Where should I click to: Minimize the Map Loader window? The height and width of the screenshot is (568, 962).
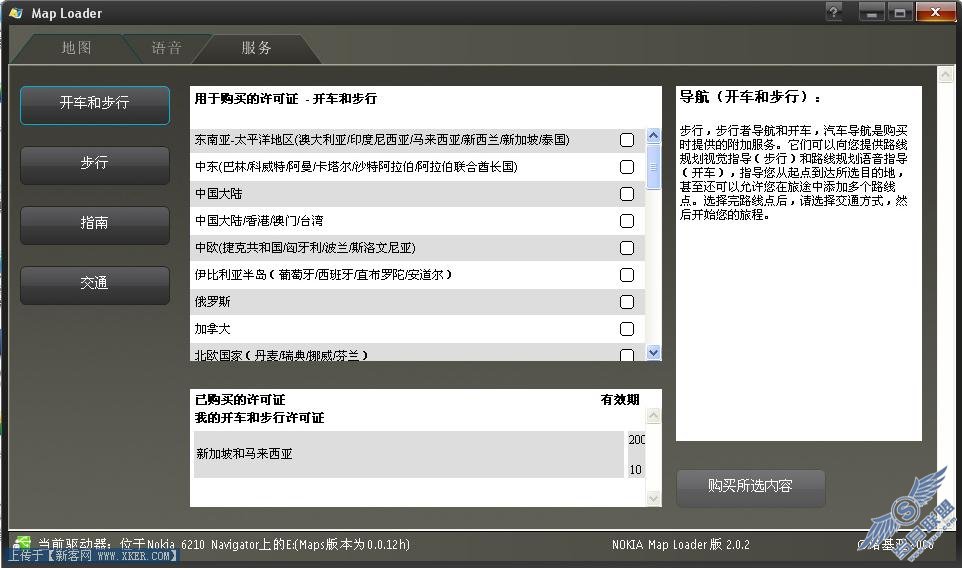coord(872,12)
